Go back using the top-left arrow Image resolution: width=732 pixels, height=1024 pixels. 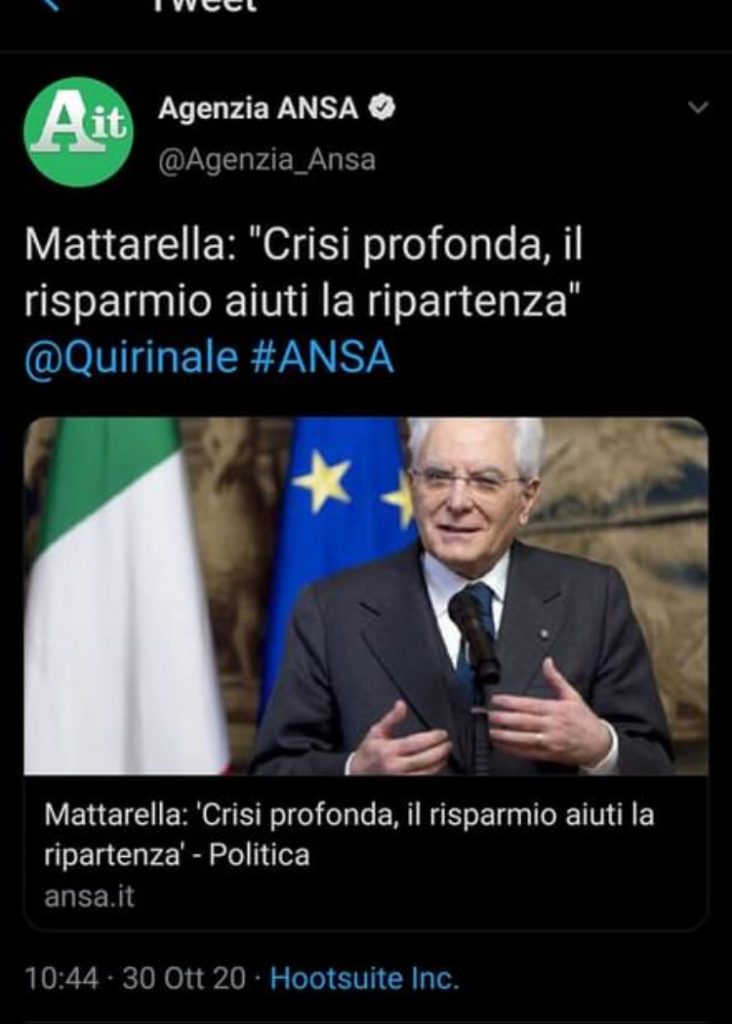coord(54,4)
